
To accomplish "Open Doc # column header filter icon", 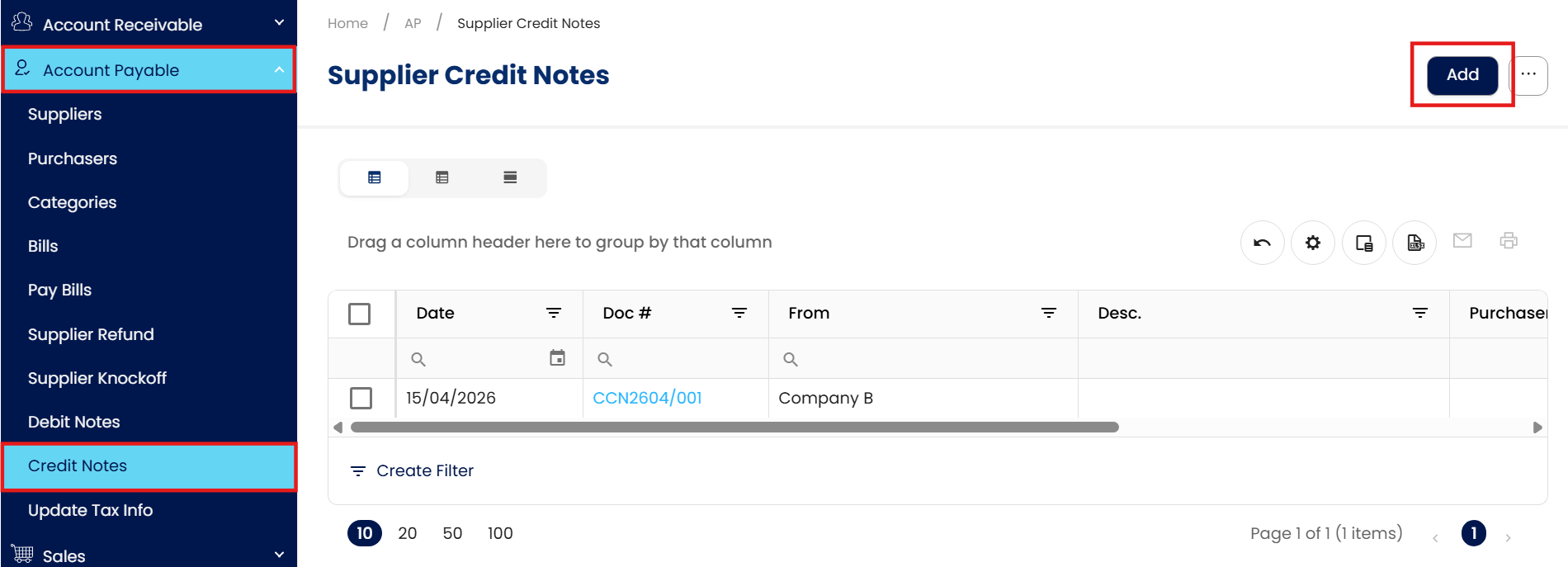I will point(739,313).
